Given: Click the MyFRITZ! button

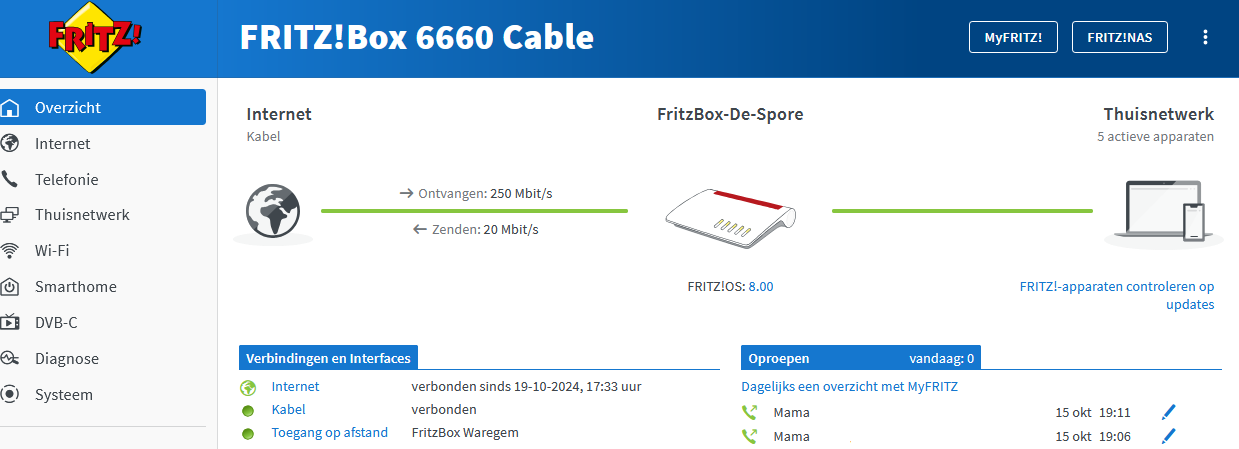Looking at the screenshot, I should pos(1013,37).
